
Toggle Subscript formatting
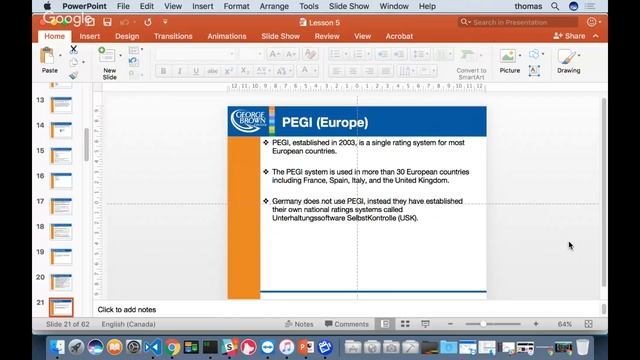click(x=245, y=71)
